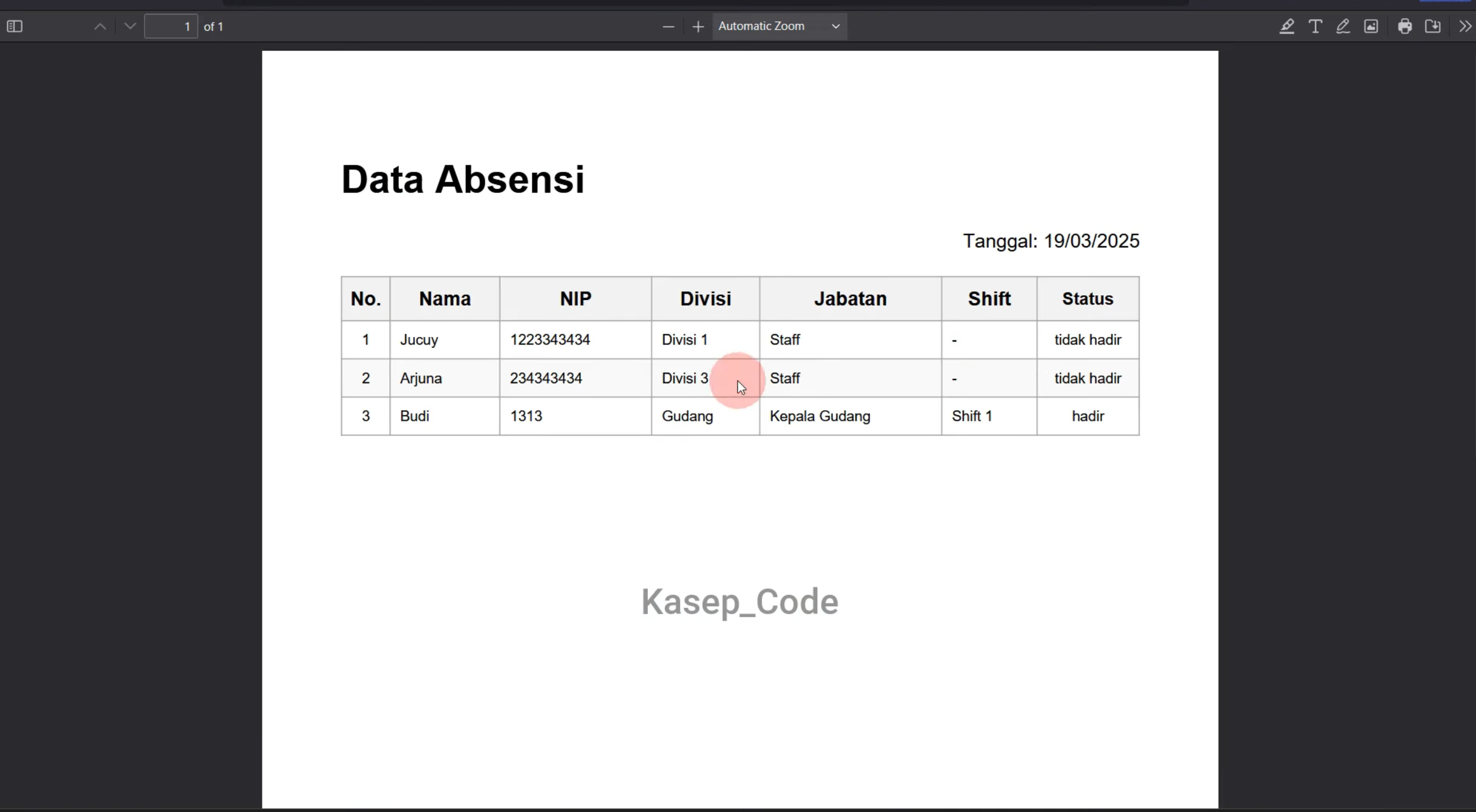Save the PDF with the download icon

click(x=1433, y=27)
